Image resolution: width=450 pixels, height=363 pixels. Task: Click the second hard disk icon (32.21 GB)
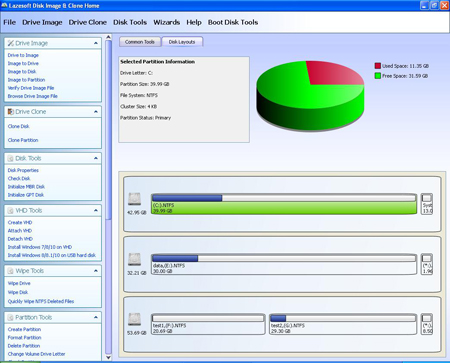[134, 259]
